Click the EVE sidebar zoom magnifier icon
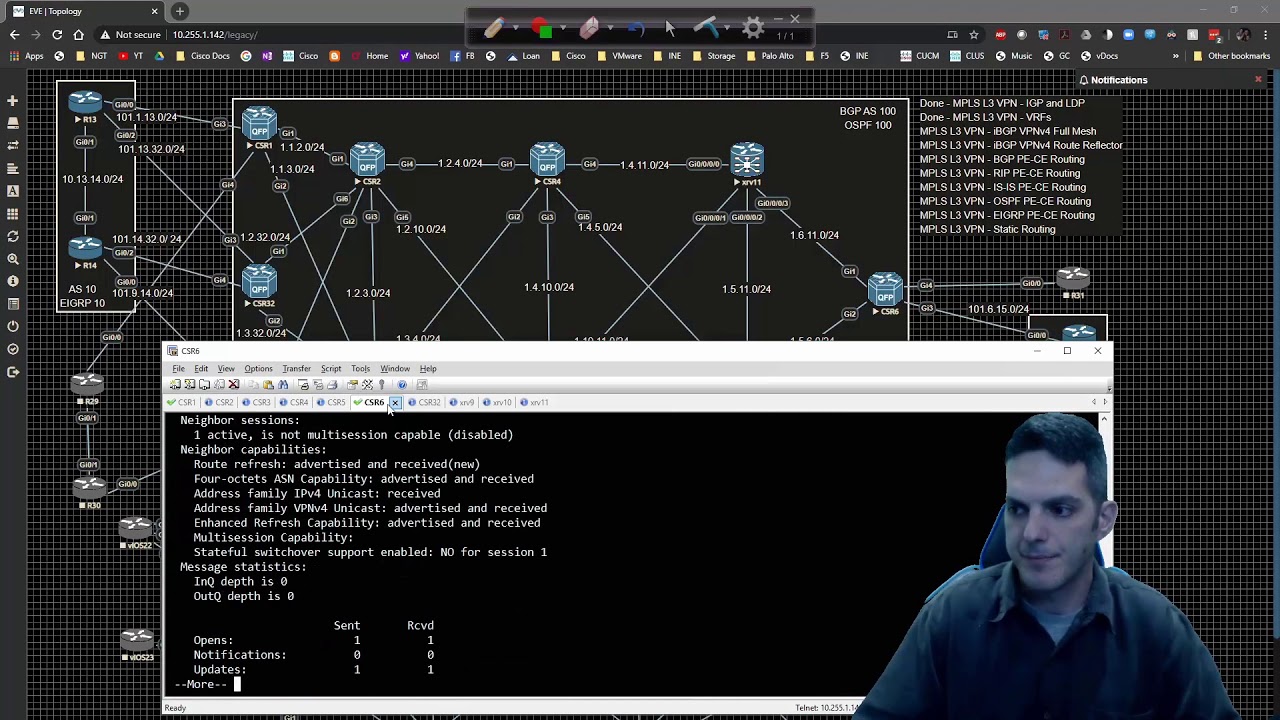The height and width of the screenshot is (720, 1280). coord(12,259)
